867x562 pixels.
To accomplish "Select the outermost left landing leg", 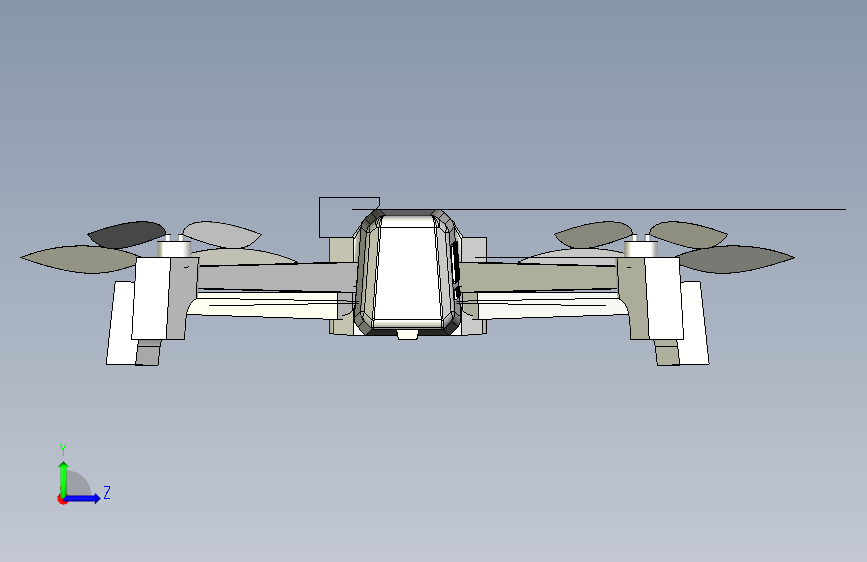I will (x=121, y=323).
